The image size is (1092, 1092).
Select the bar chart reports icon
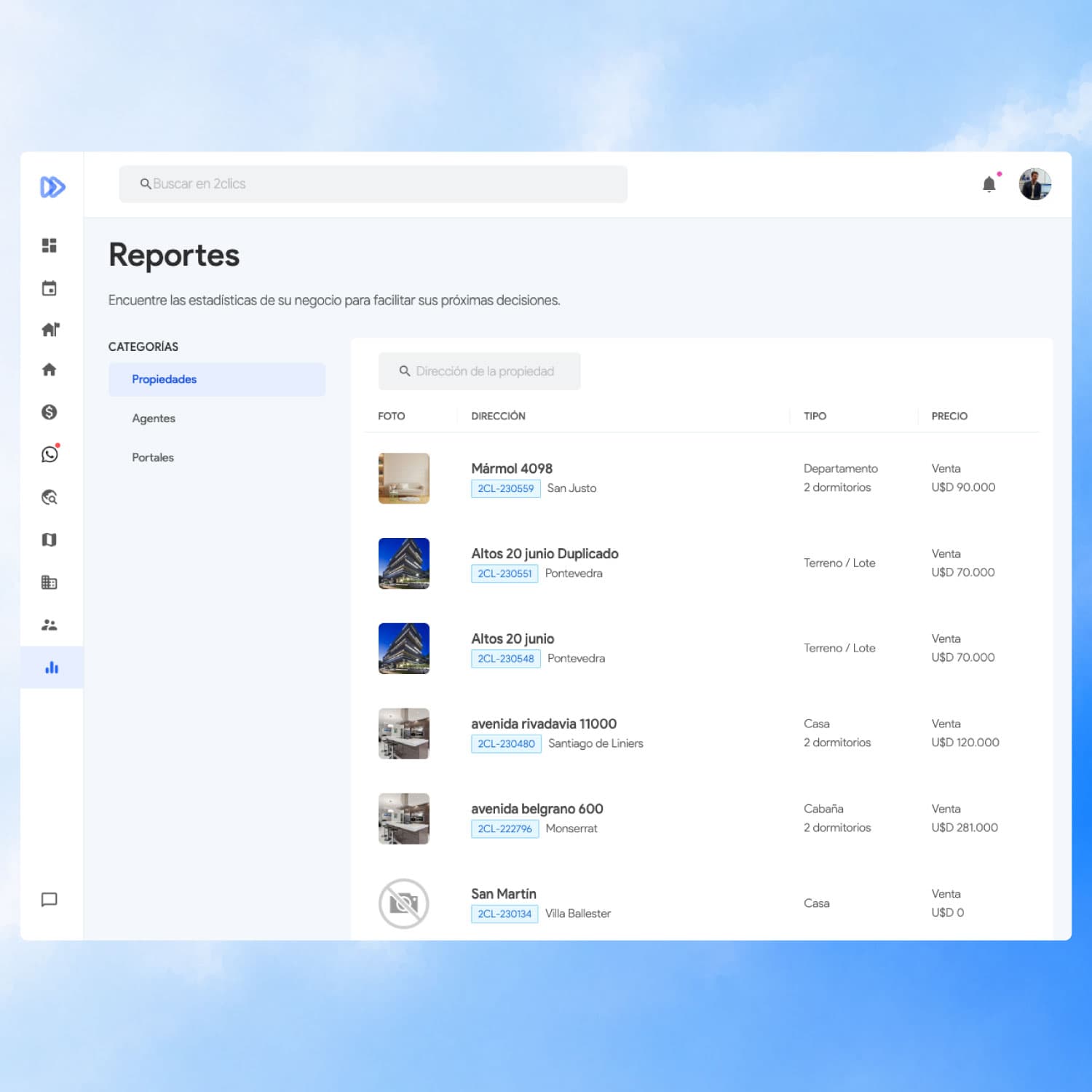52,667
